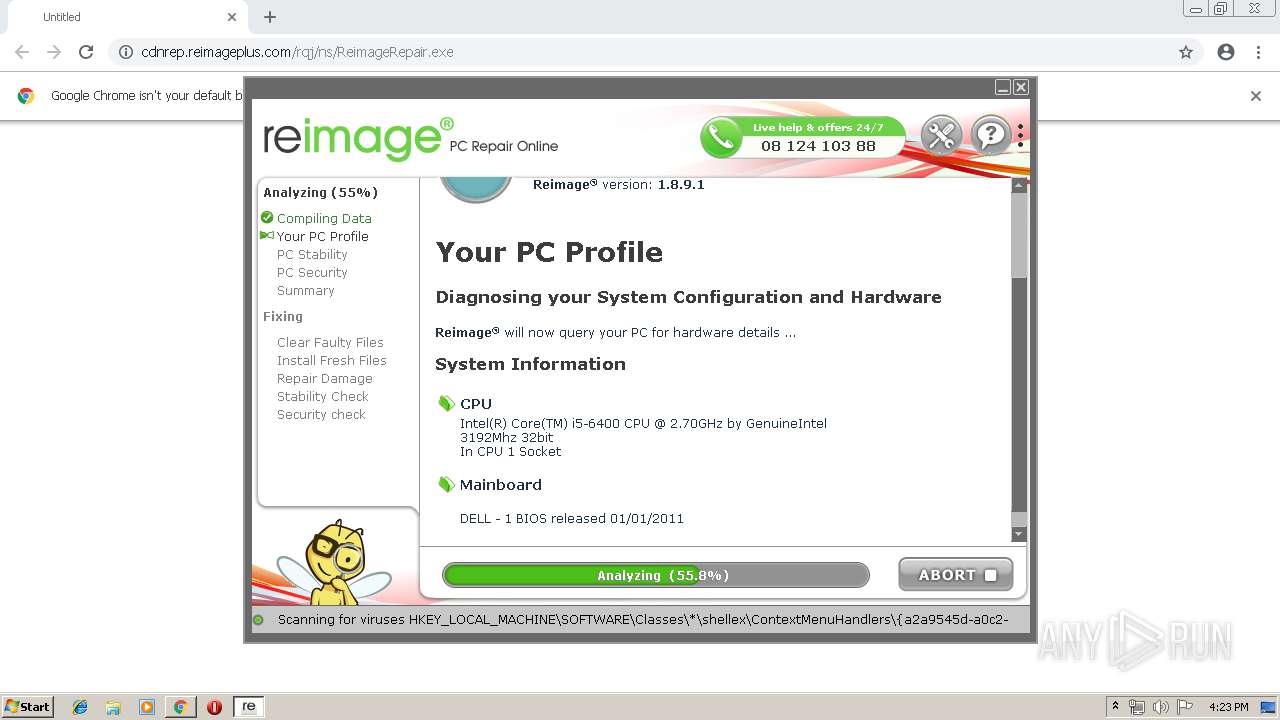The width and height of the screenshot is (1280, 720).
Task: Bookmark this page with the star icon
Action: (1186, 52)
